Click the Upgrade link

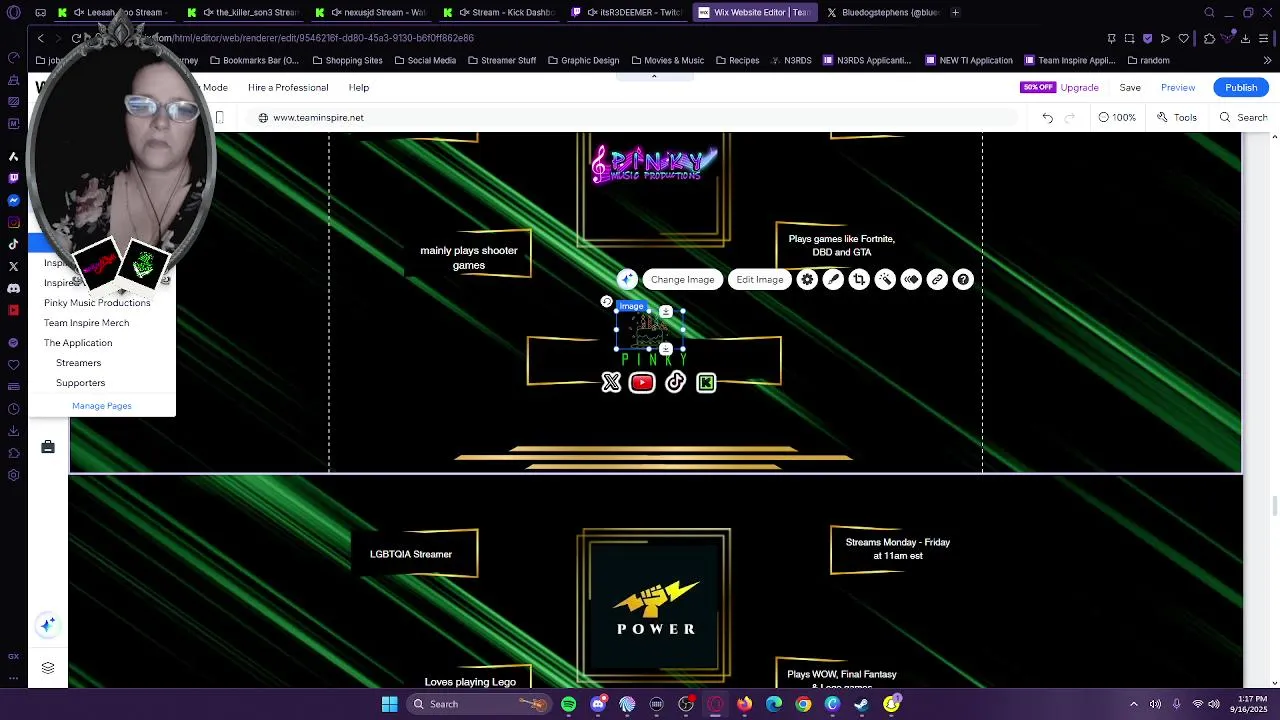tap(1079, 88)
